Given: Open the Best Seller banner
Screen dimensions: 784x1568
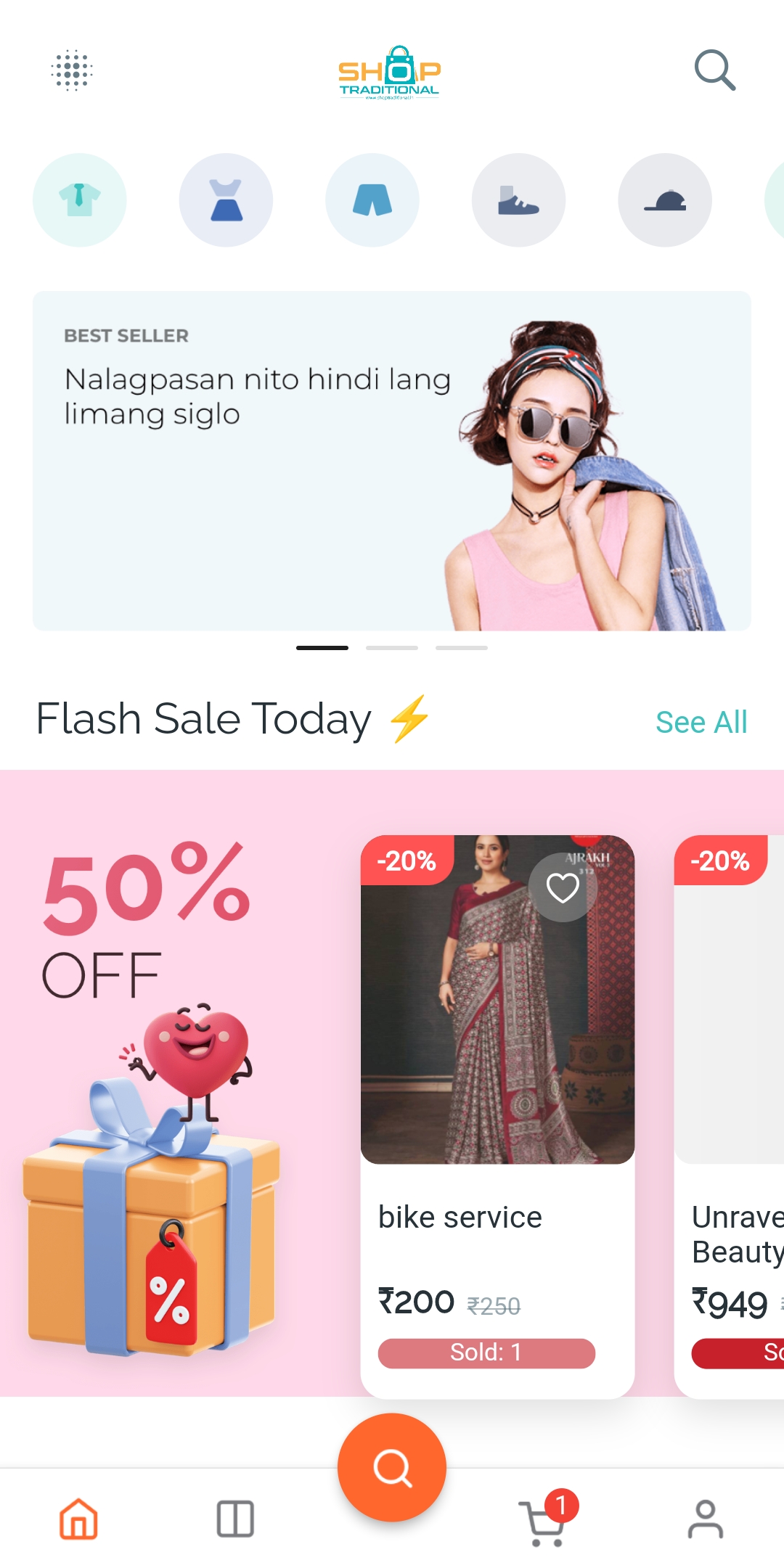Looking at the screenshot, I should [x=392, y=461].
